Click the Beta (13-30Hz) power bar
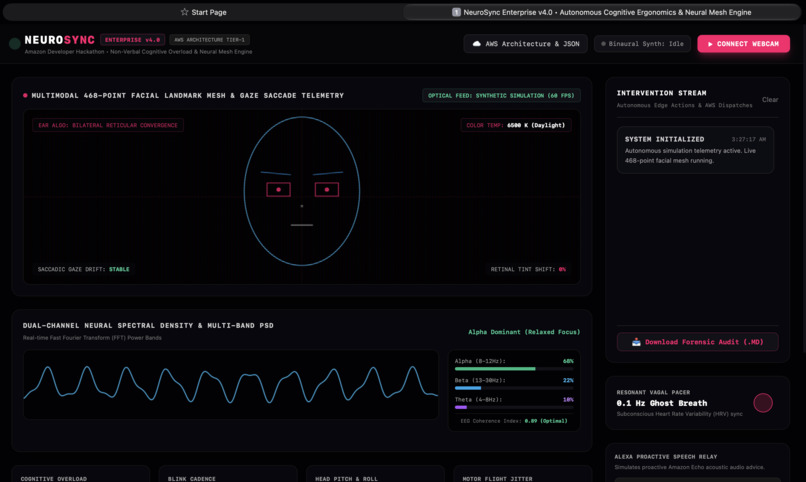Screen dimensions: 806x482 click(514, 388)
